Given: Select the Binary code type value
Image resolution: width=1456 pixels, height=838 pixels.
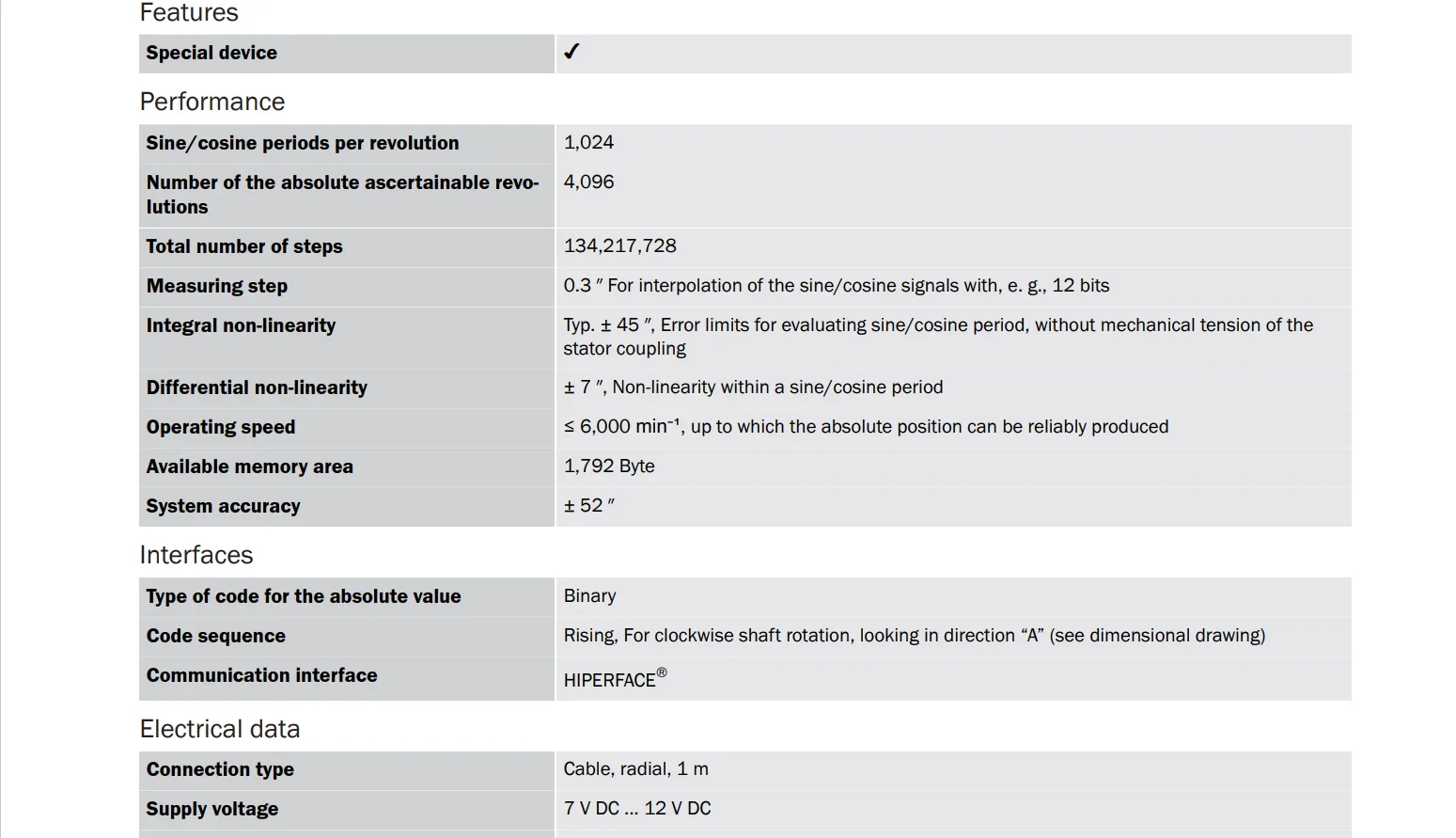Looking at the screenshot, I should click(590, 596).
